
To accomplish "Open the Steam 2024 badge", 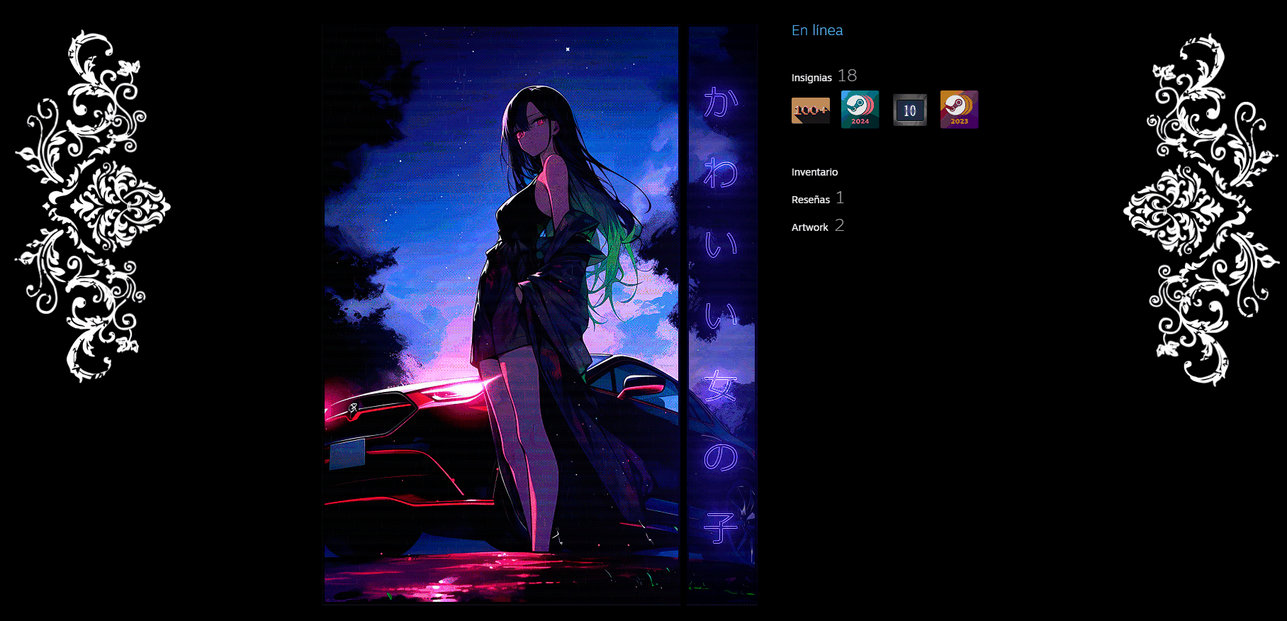I will point(860,110).
